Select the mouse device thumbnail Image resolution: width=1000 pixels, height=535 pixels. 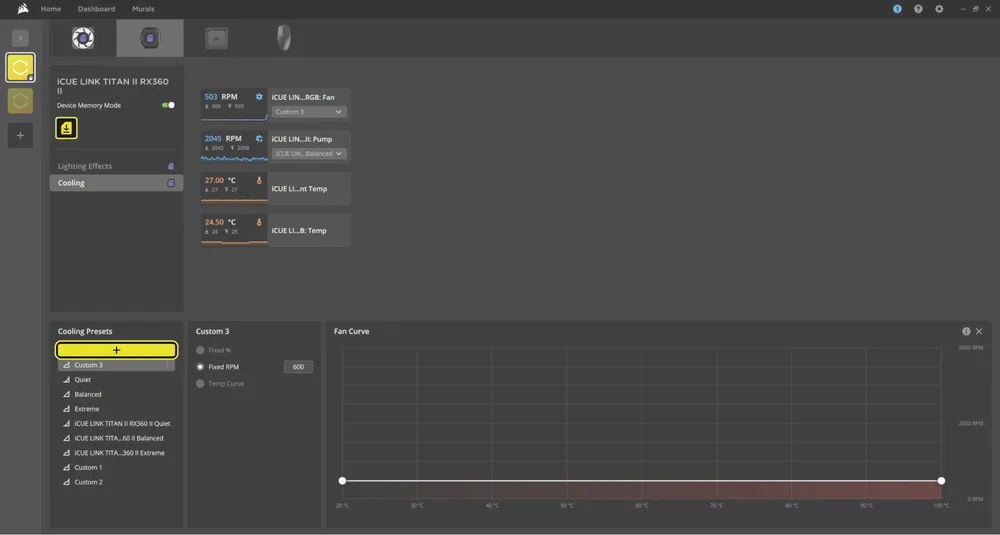click(284, 38)
